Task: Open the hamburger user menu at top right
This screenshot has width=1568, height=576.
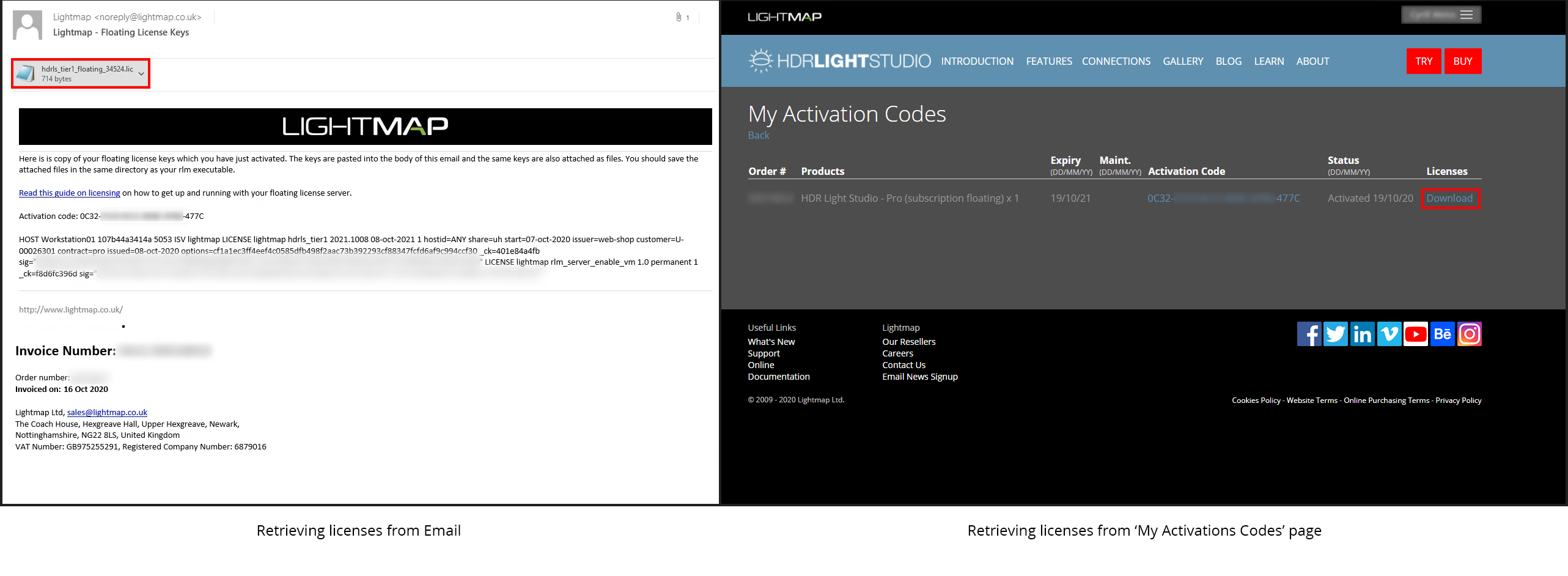Action: (1441, 15)
